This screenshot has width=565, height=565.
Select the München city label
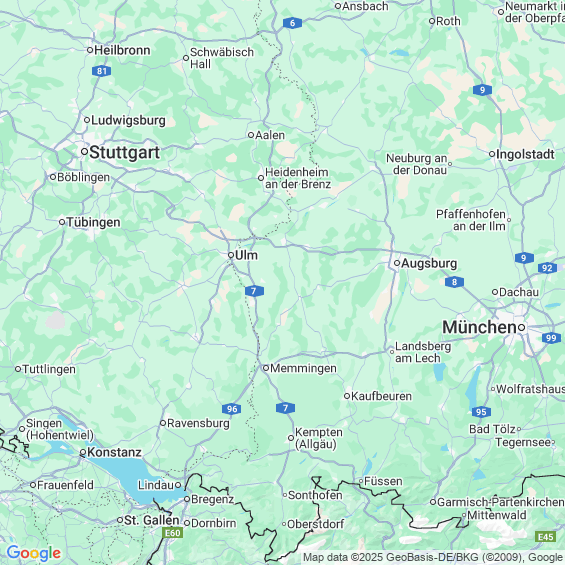click(479, 327)
